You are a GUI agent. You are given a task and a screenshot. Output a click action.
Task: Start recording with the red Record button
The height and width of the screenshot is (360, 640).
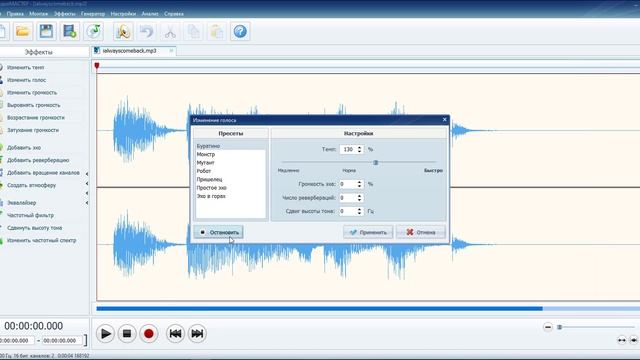149,333
